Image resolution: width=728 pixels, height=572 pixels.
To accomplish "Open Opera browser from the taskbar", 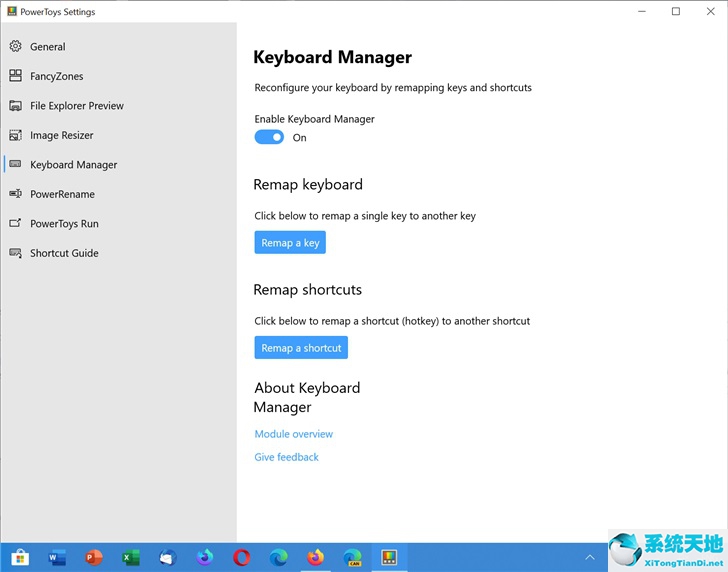I will click(241, 557).
